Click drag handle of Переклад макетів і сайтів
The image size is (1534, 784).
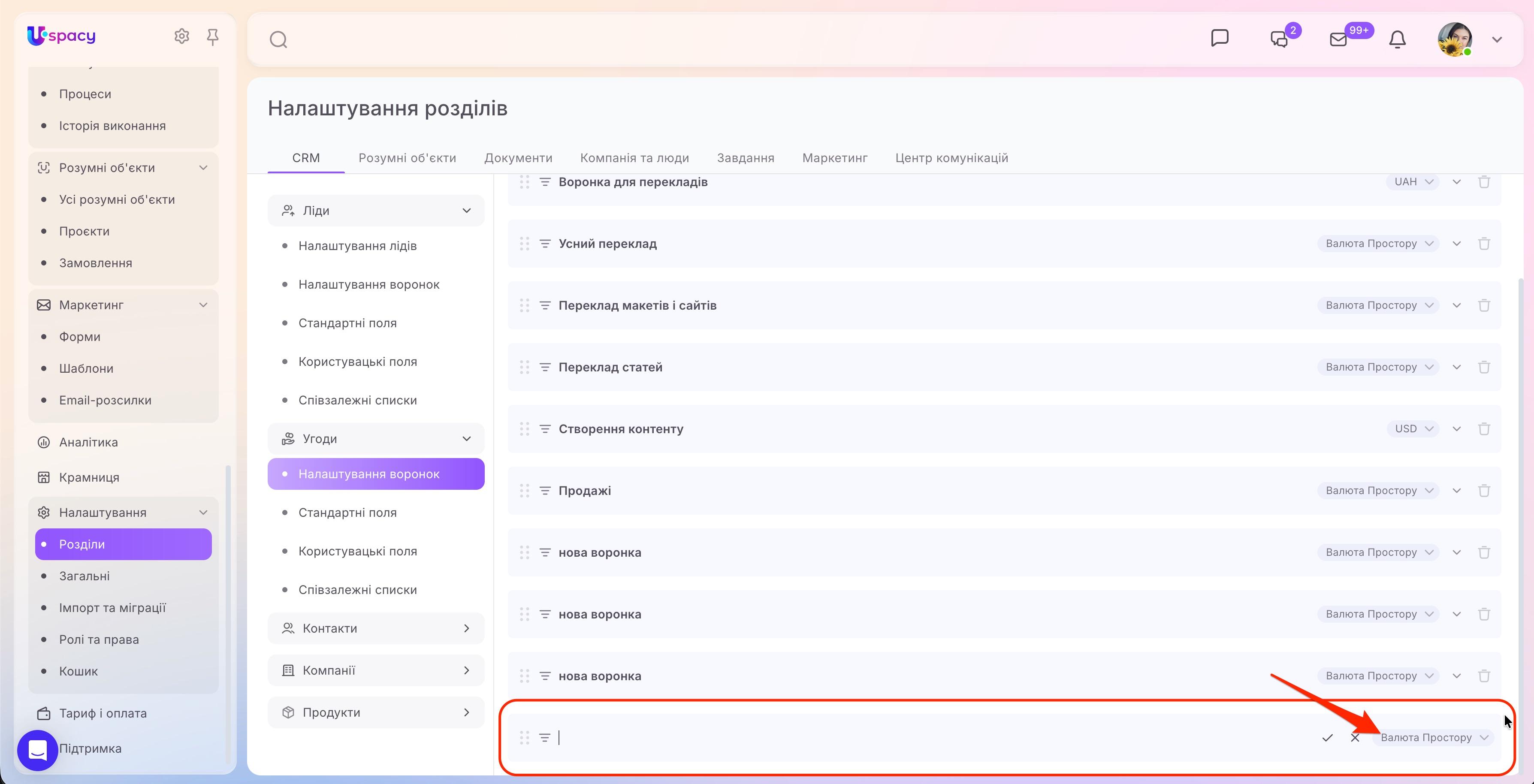pyautogui.click(x=524, y=305)
